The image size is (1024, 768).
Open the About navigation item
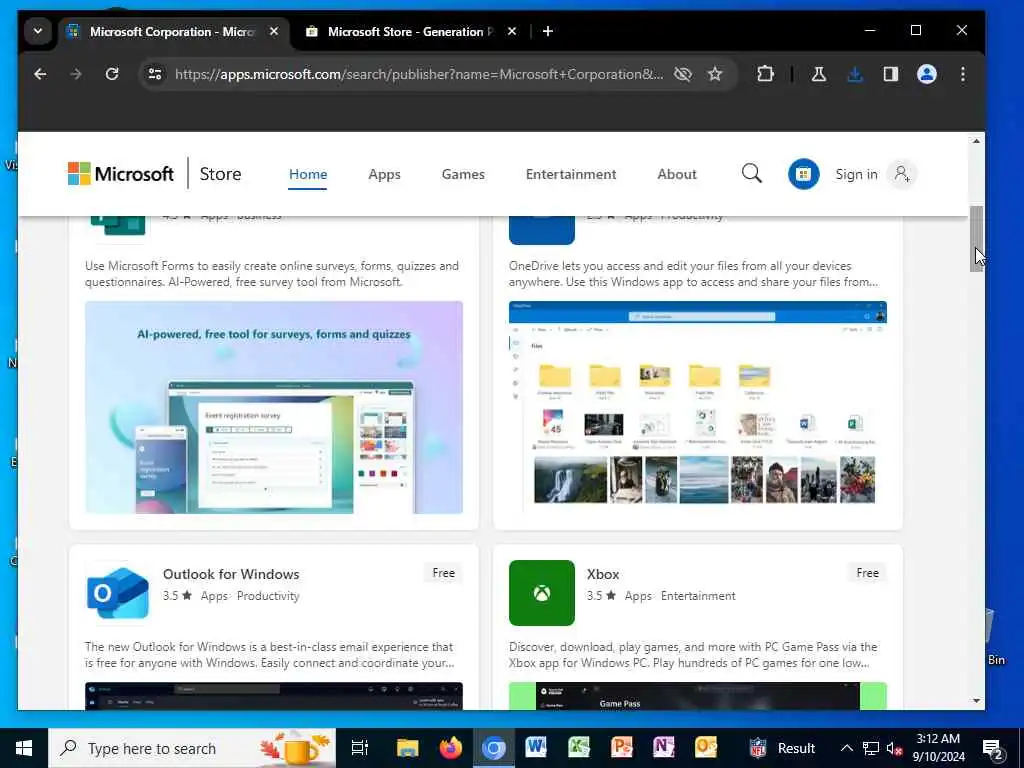click(677, 174)
